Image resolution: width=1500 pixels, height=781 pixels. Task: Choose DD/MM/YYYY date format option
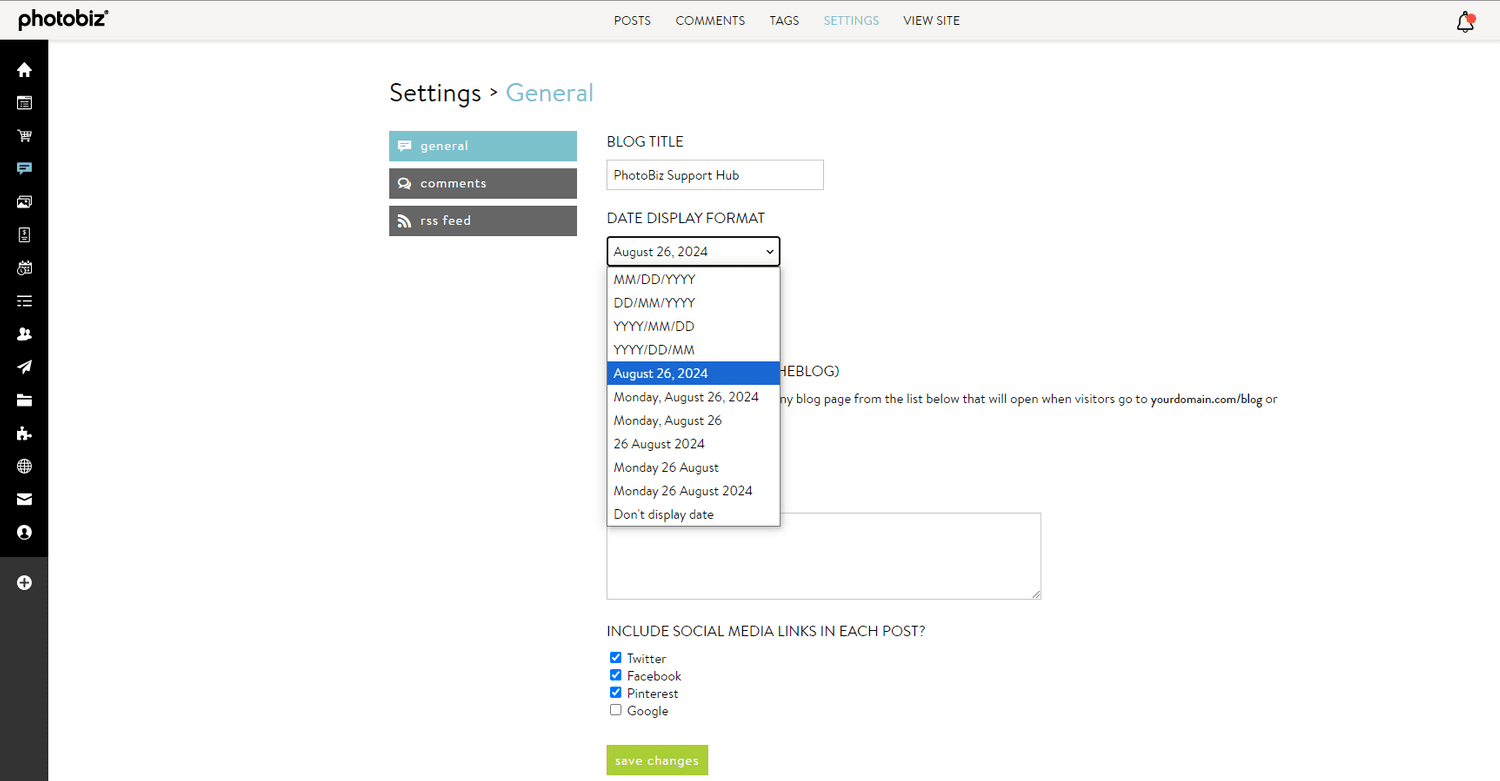click(693, 303)
